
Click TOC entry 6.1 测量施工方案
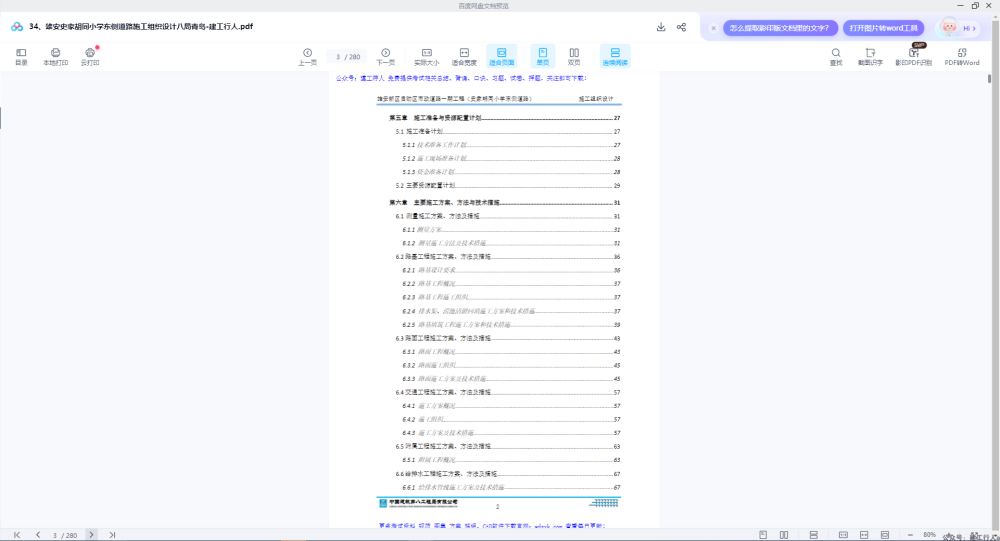click(x=508, y=216)
